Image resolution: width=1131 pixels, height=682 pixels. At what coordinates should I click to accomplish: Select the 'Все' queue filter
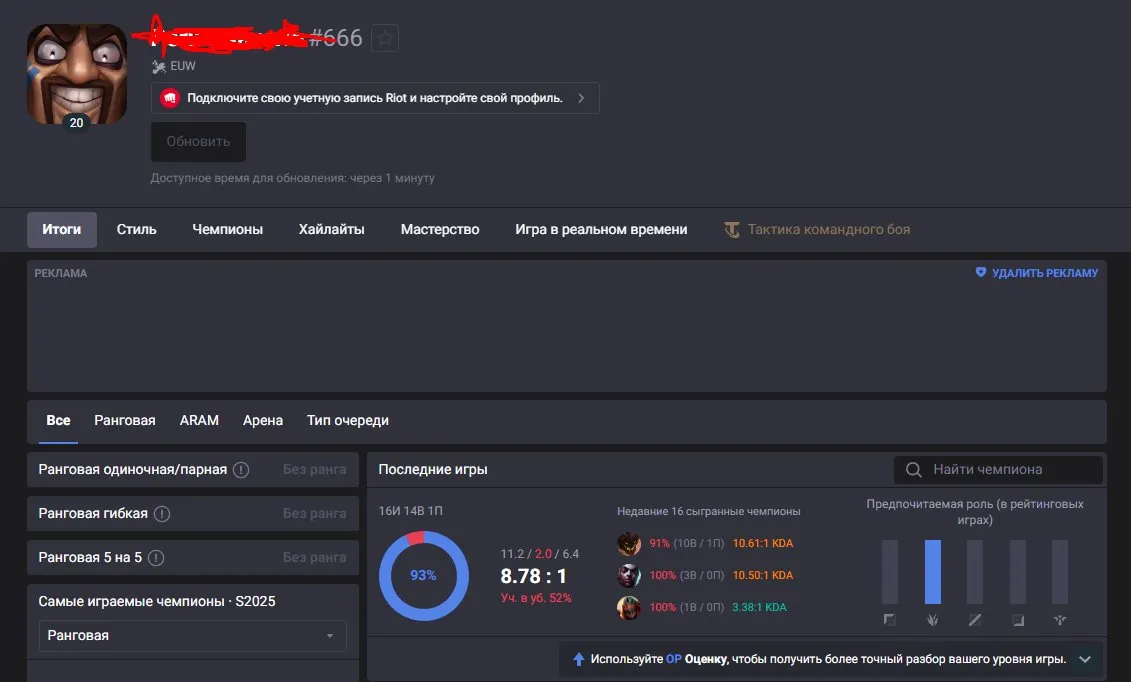tap(58, 420)
